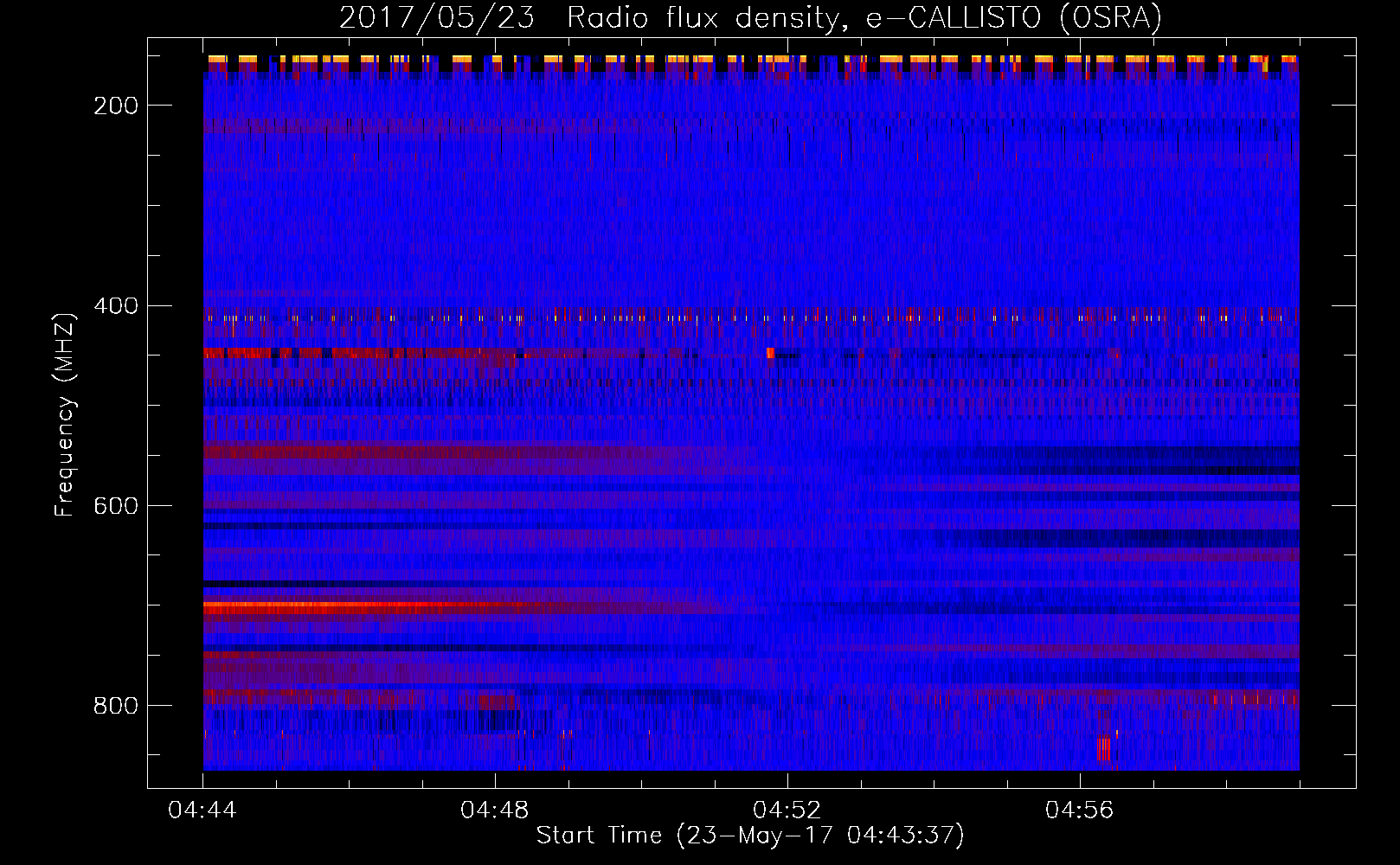Click the '200' frequency tick label
Screen dimensions: 1400x865
point(116,106)
